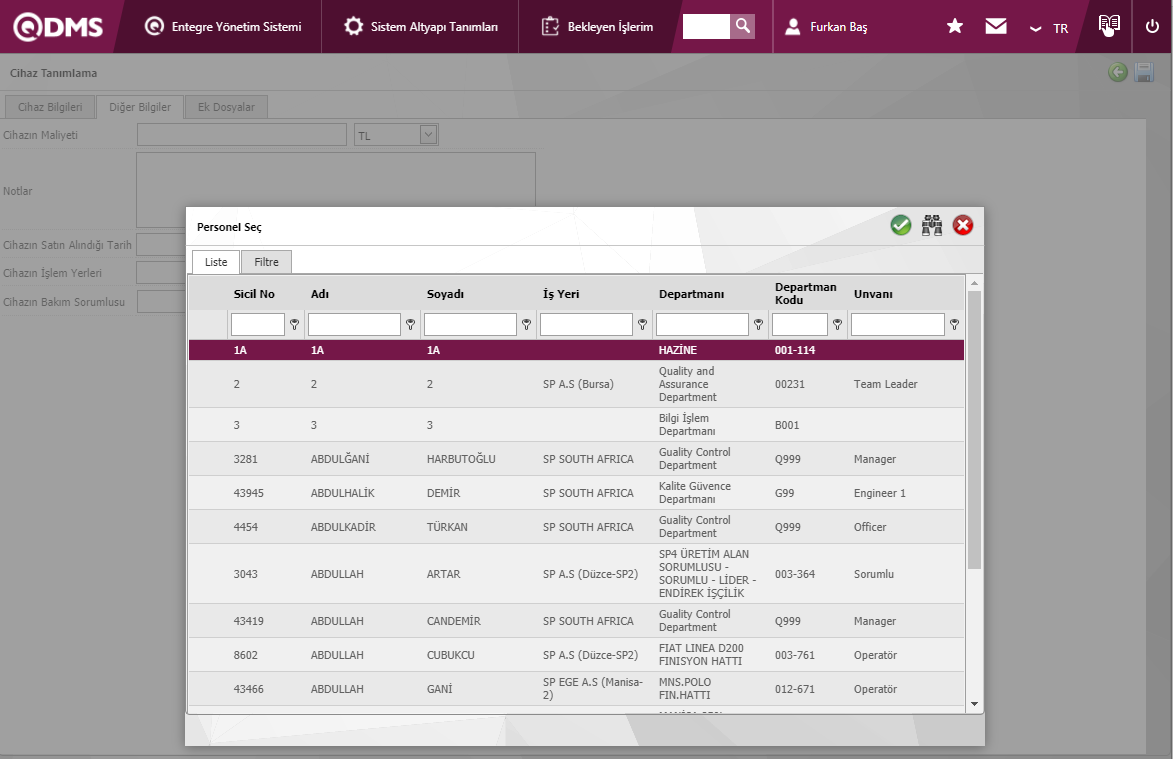Open filter options for Soyadı column
1173x759 pixels.
click(526, 325)
